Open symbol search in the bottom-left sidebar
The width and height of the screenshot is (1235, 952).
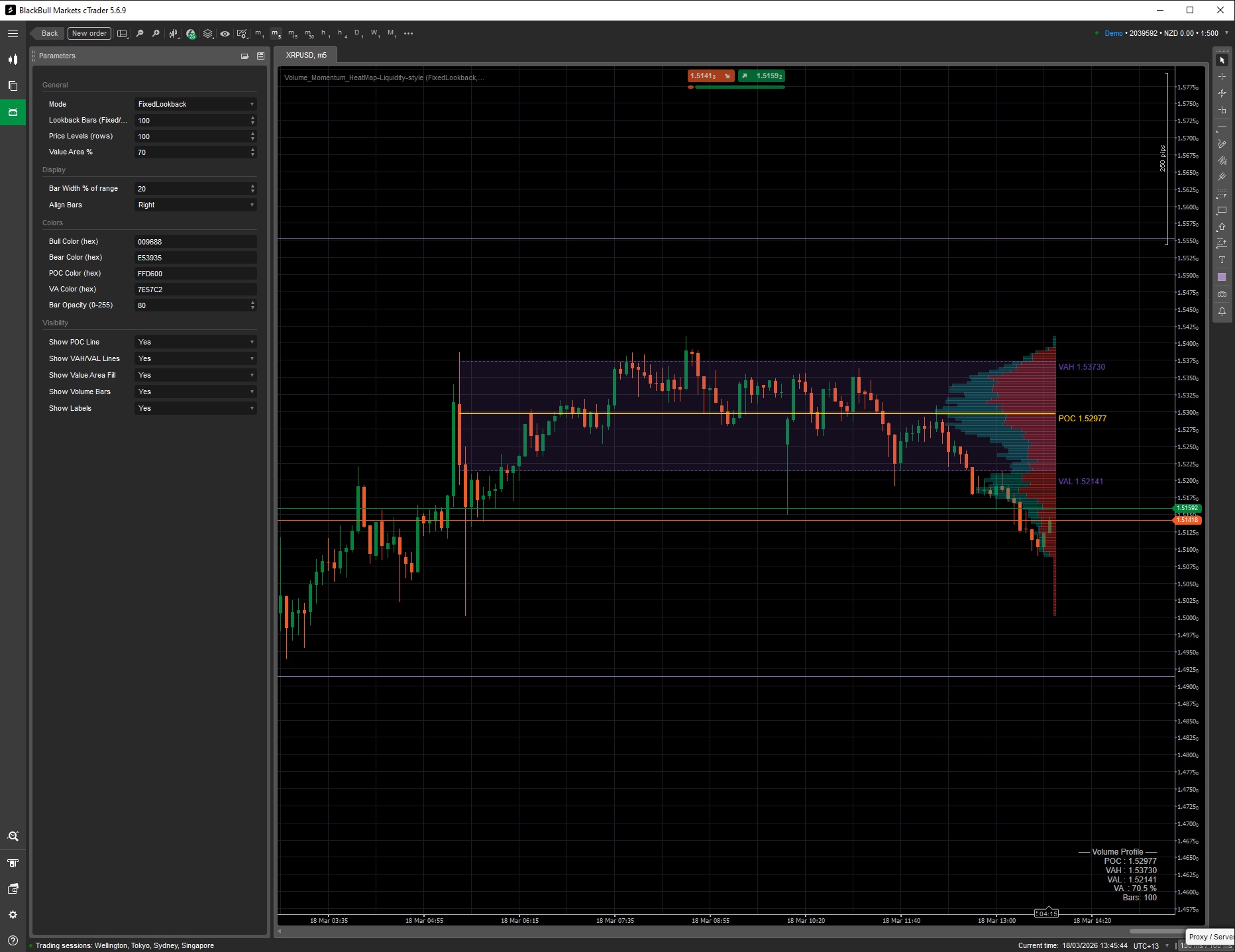(13, 836)
